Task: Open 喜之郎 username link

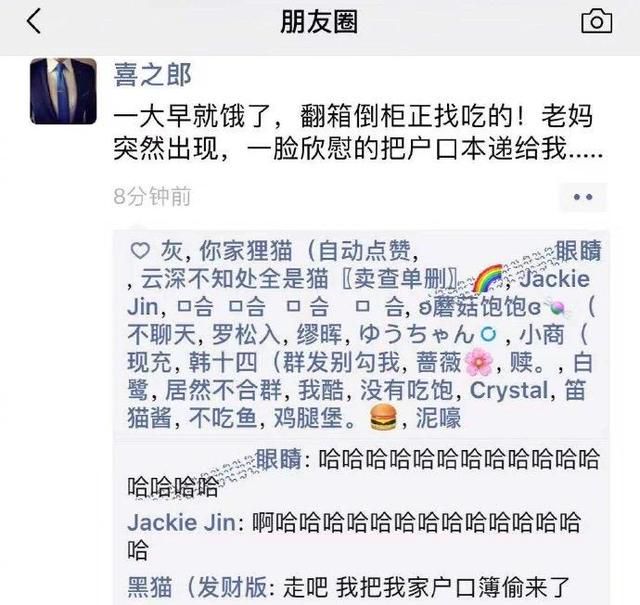Action: coord(153,75)
